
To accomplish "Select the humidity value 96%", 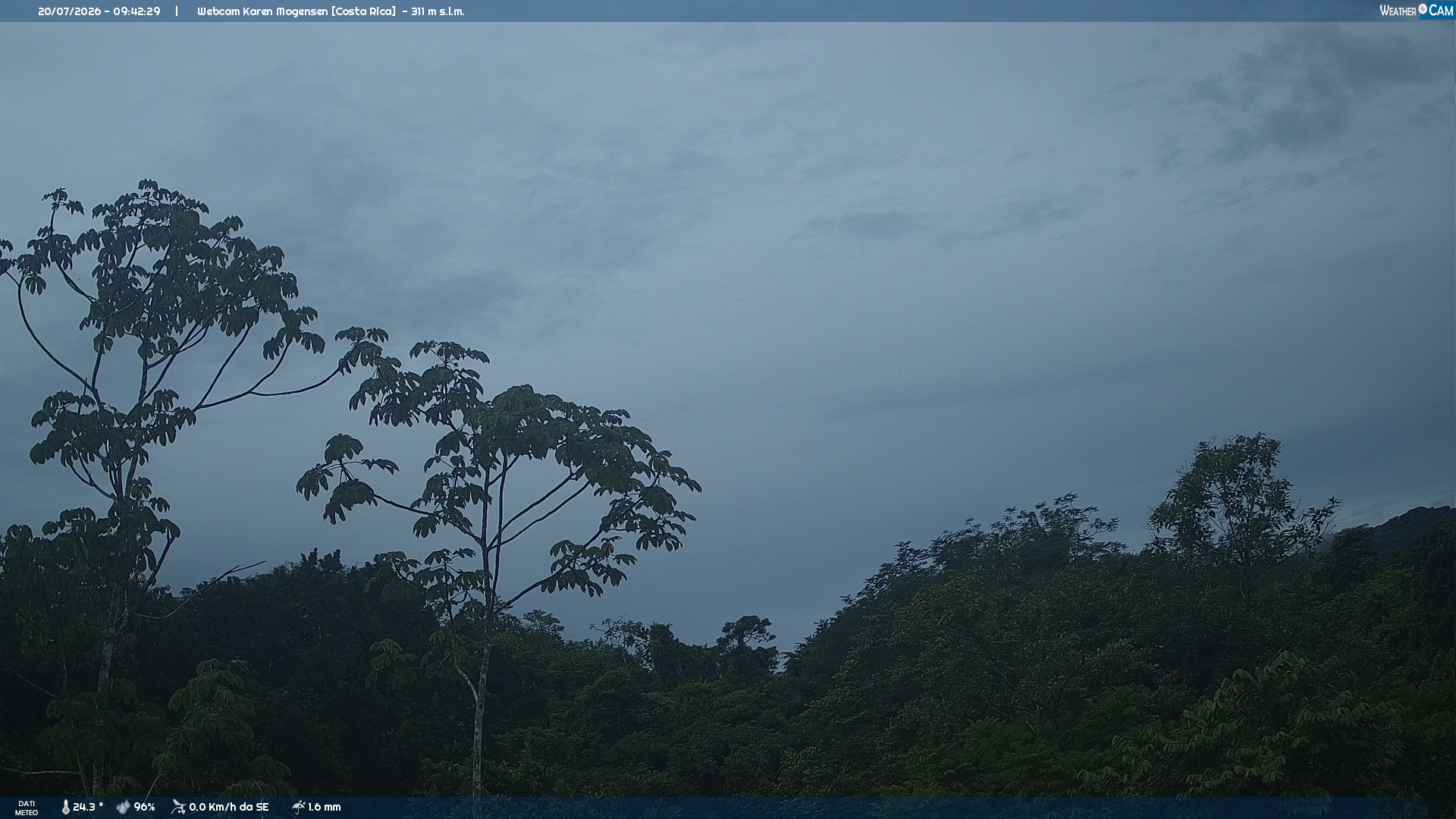I will (144, 807).
